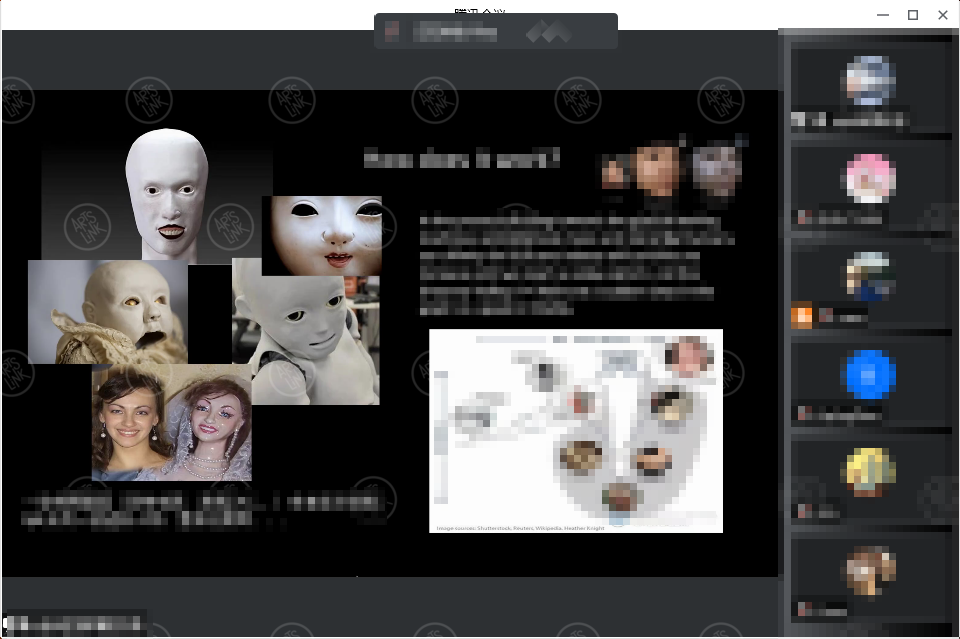The height and width of the screenshot is (639, 960).
Task: Click the white diagram panel on the slide
Action: [x=576, y=431]
